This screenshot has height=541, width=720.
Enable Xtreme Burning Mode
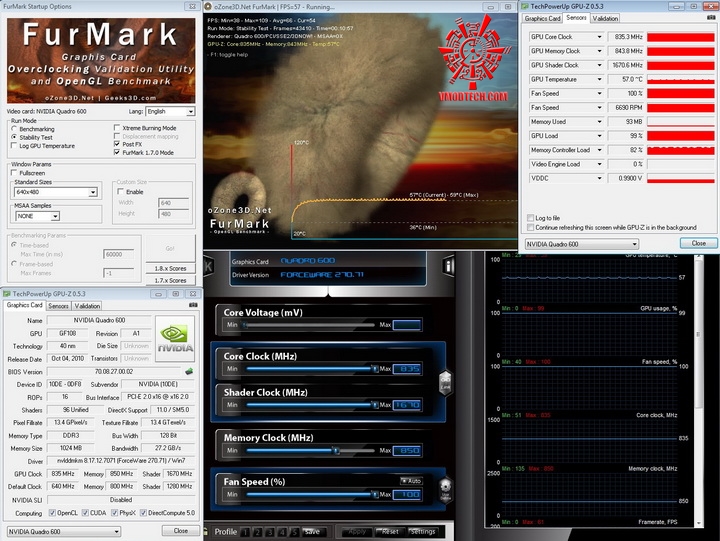tap(117, 128)
